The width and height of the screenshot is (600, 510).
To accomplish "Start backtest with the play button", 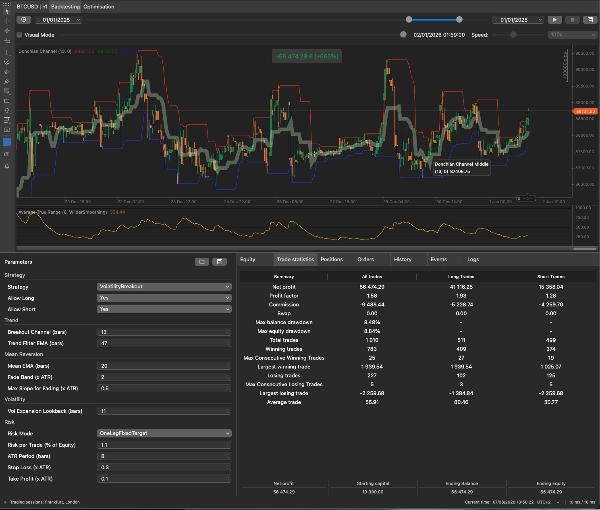I will 554,20.
